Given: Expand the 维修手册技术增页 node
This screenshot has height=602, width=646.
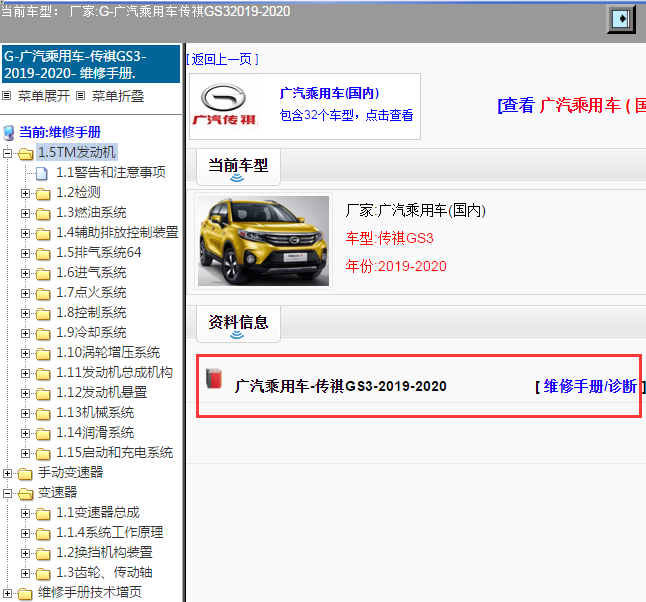Looking at the screenshot, I should click(x=7, y=594).
